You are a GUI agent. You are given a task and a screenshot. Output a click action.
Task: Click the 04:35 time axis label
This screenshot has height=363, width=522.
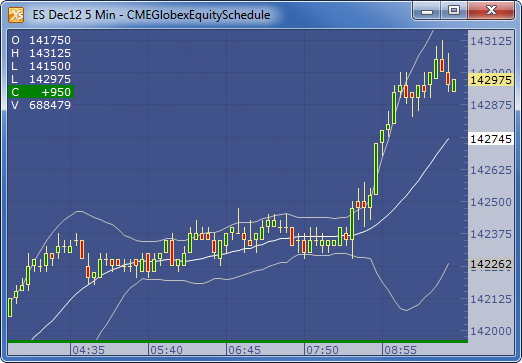click(89, 350)
